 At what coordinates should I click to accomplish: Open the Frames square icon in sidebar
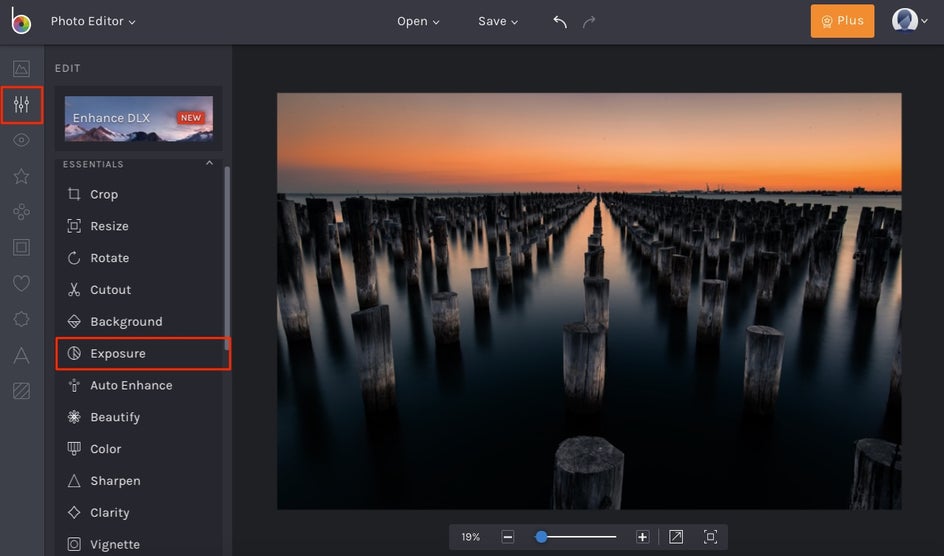(x=21, y=247)
